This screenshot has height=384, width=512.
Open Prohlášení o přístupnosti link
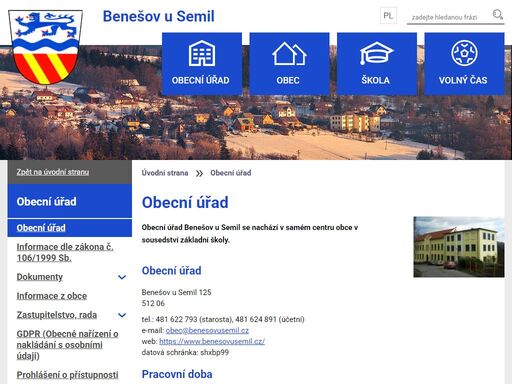coord(67,375)
